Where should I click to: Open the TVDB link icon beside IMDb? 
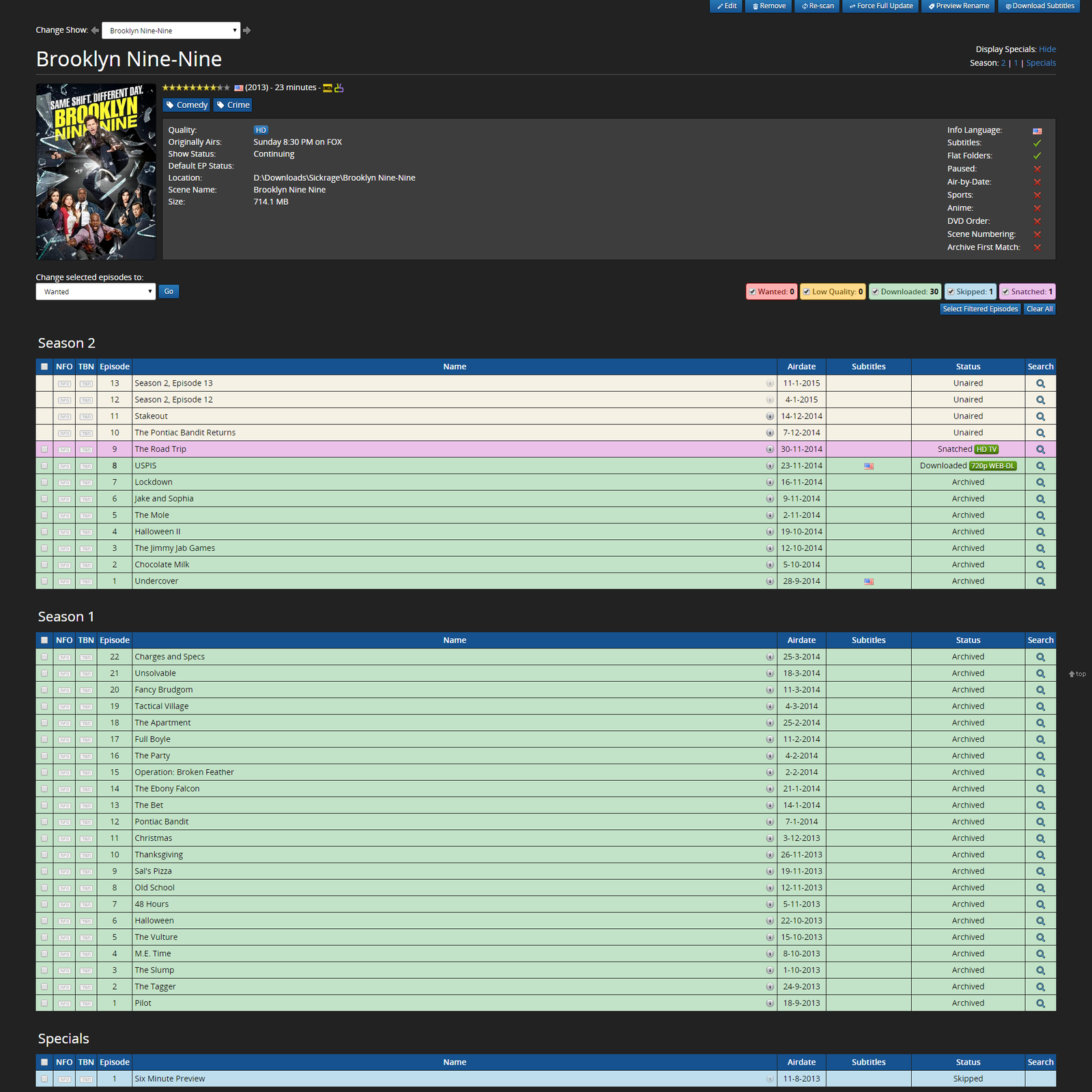[339, 88]
